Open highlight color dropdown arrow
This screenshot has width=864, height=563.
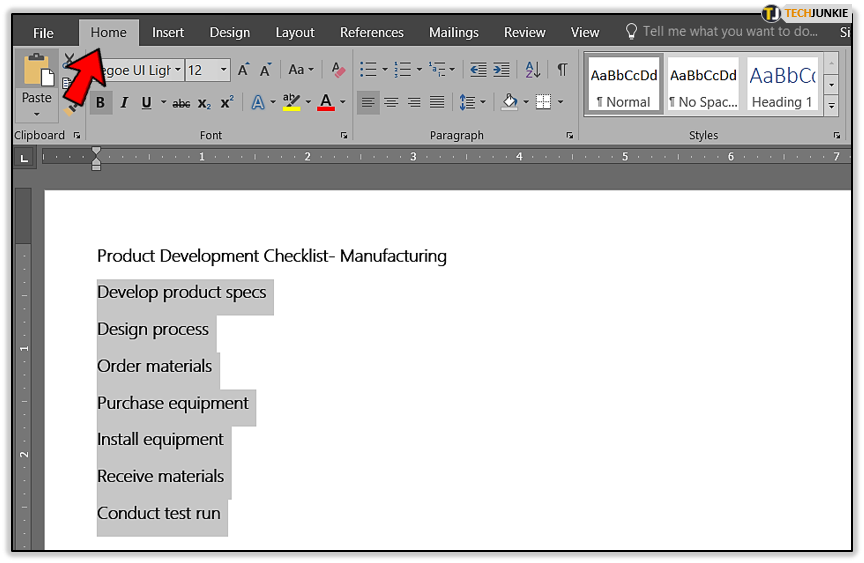pyautogui.click(x=308, y=102)
